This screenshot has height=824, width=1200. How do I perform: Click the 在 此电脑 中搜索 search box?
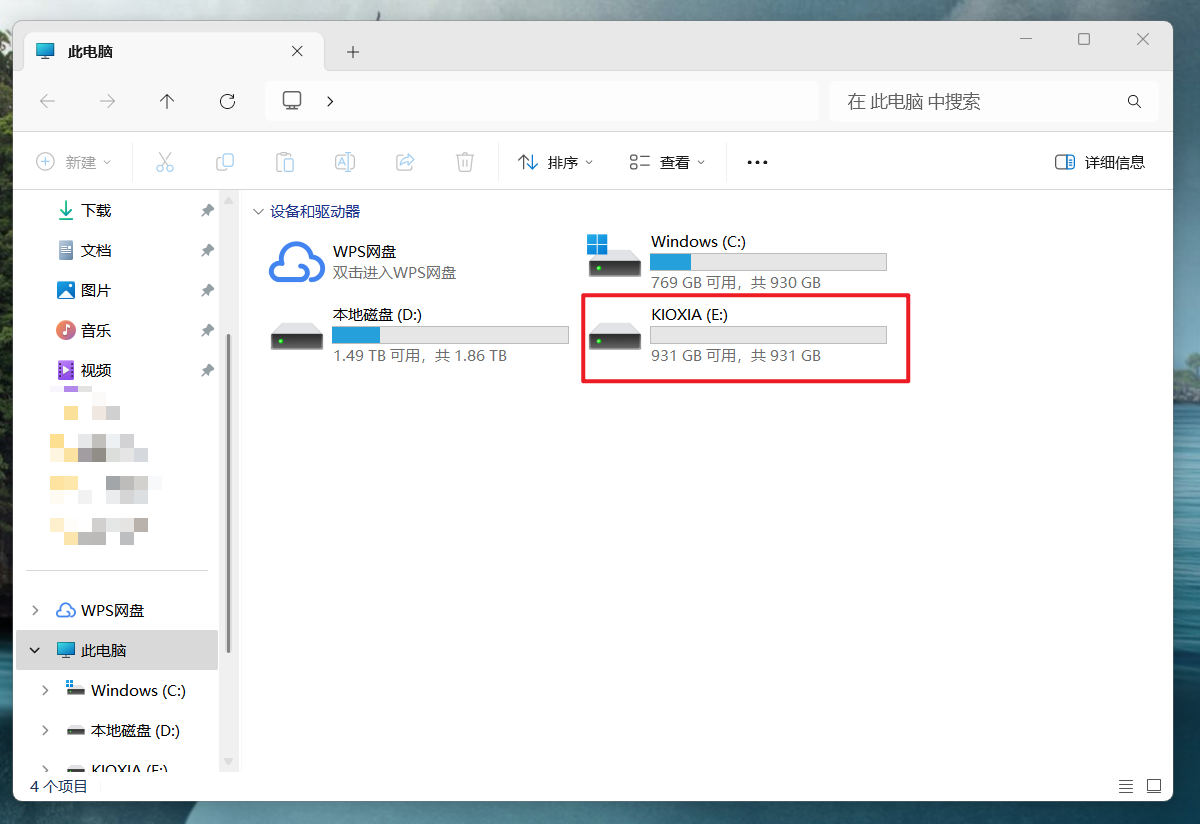click(993, 102)
